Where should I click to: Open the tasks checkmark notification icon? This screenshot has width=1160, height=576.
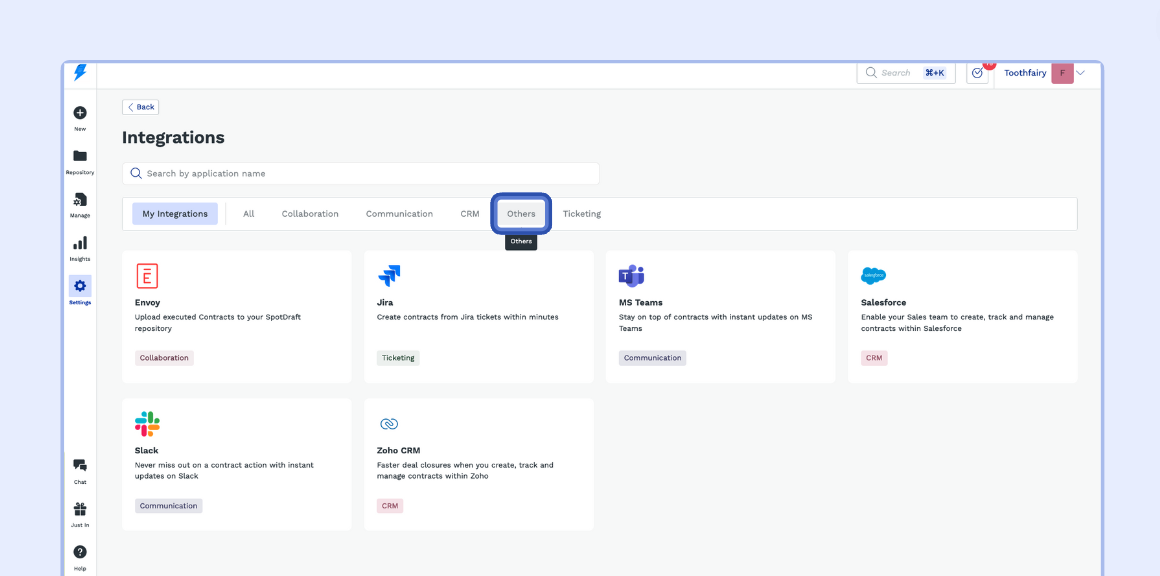[977, 72]
